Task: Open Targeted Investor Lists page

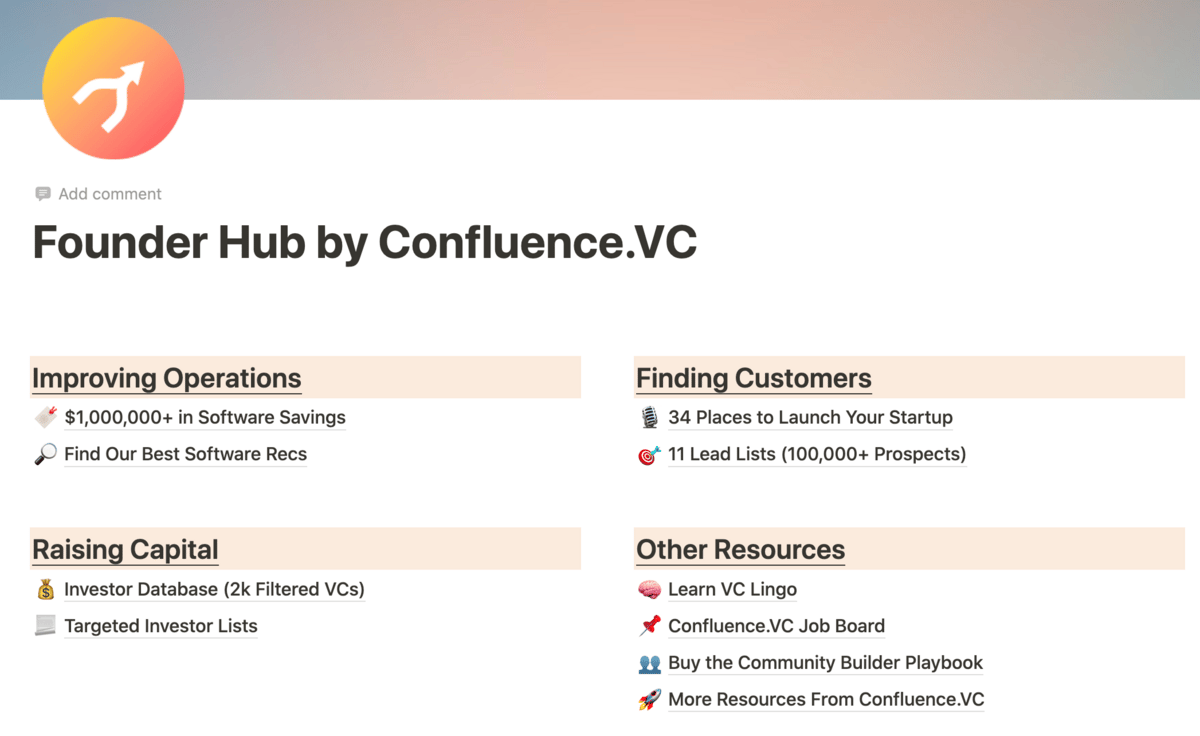Action: 161,627
